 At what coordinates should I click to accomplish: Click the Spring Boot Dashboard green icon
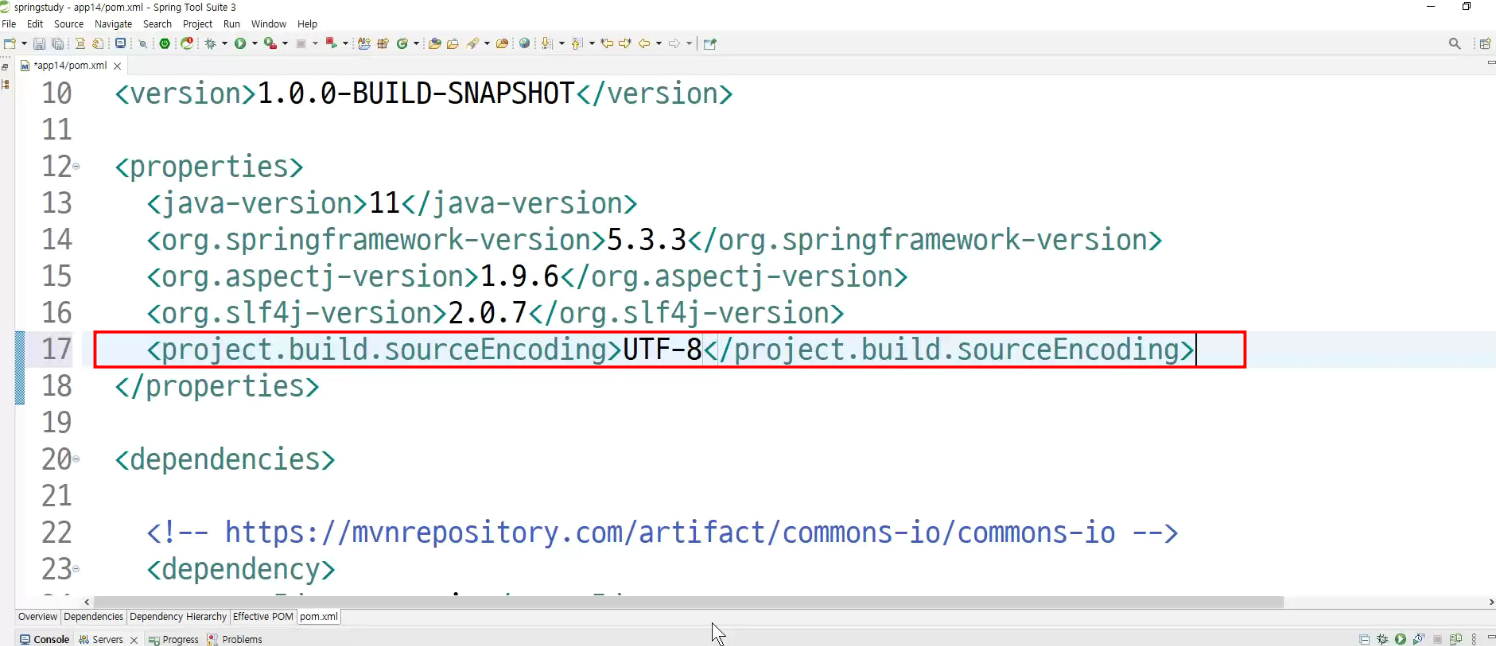tap(164, 44)
